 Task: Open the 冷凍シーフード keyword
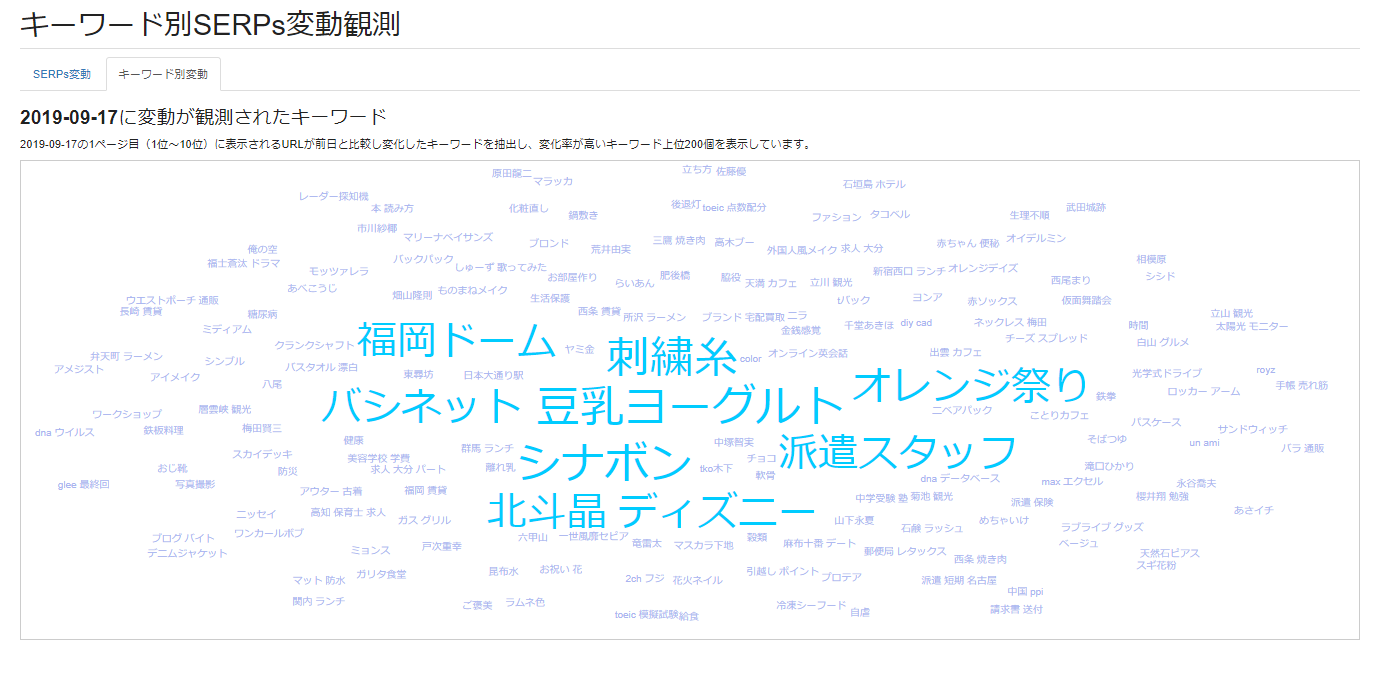[x=811, y=605]
